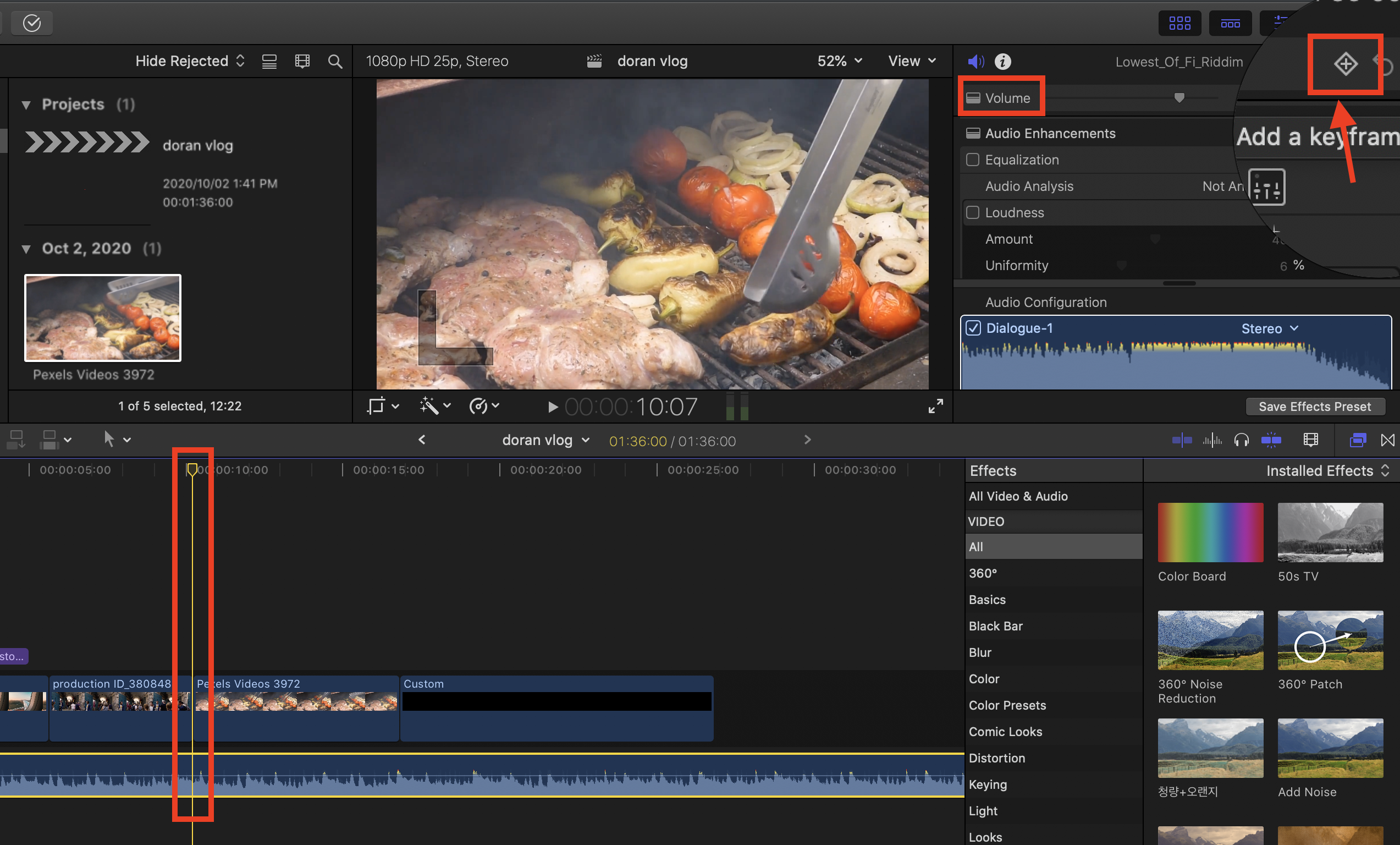This screenshot has width=1400, height=845.
Task: Open the transitions browser bowtie icon
Action: pyautogui.click(x=1387, y=440)
